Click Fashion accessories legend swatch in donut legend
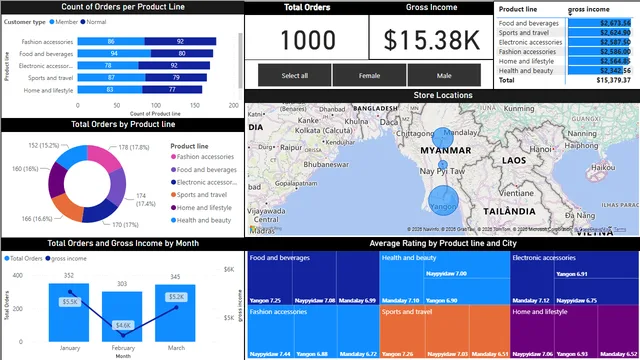This screenshot has height=360, width=640. click(x=173, y=157)
